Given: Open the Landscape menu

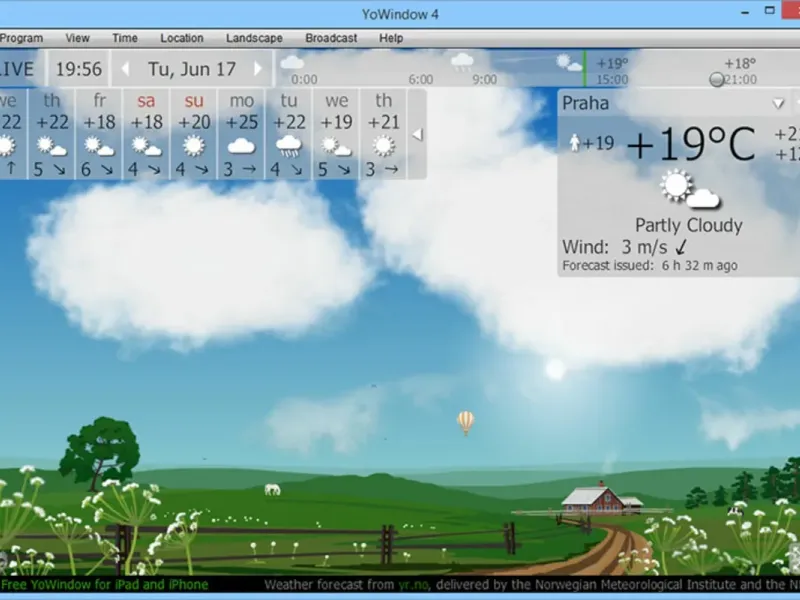Looking at the screenshot, I should (254, 38).
